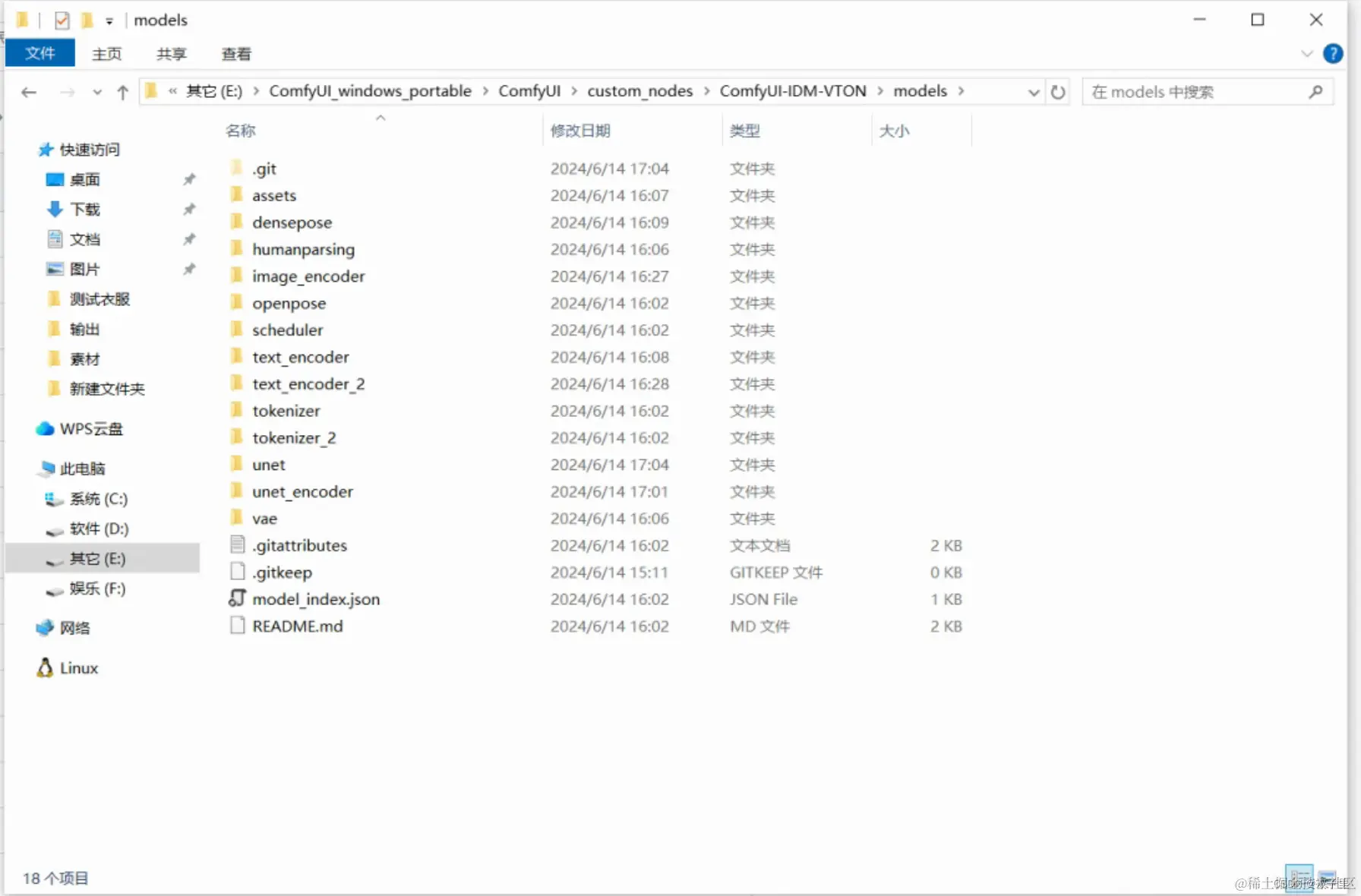Select the tokenizer_2 folder name
The height and width of the screenshot is (896, 1361).
point(294,438)
